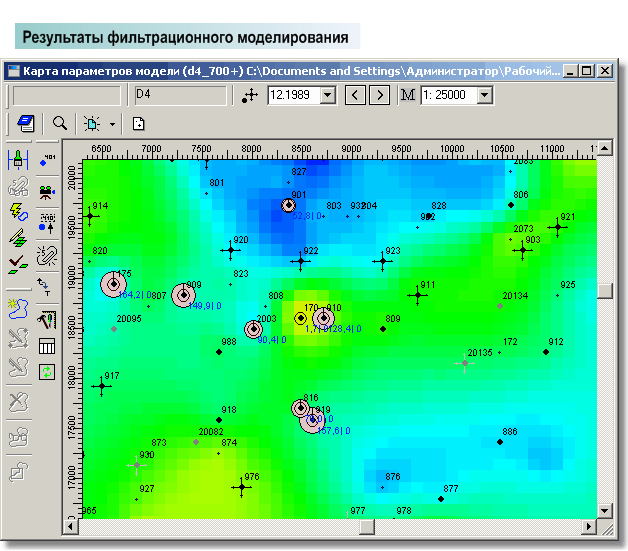Click the vertical scrollbar thumb
628x551 pixels.
605,291
